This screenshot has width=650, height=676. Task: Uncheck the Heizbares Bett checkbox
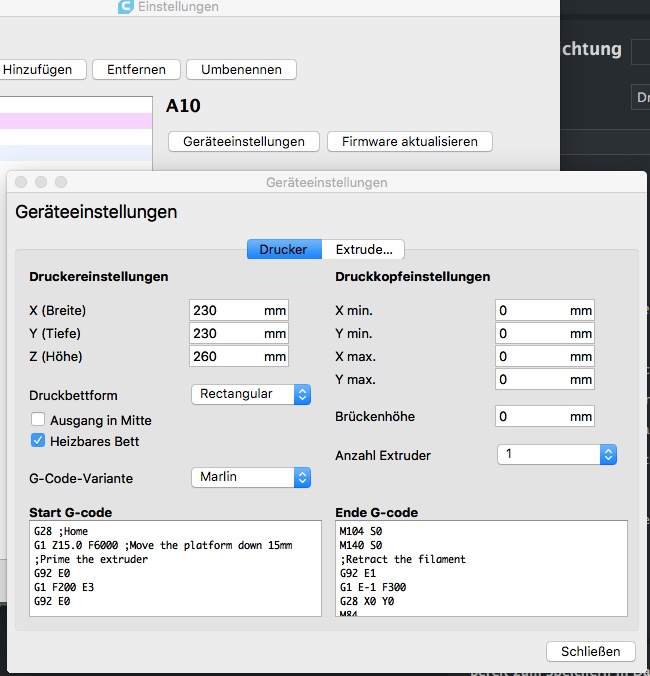point(38,441)
